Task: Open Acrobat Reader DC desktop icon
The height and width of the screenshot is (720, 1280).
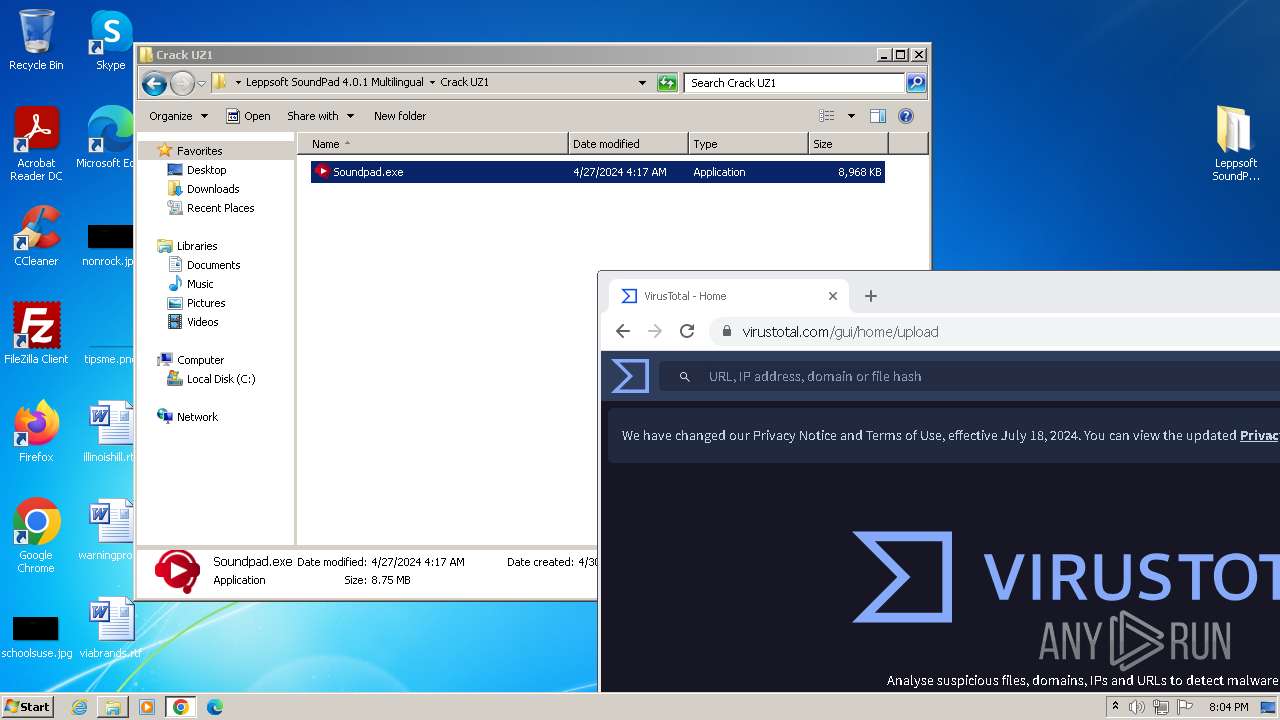Action: click(36, 144)
